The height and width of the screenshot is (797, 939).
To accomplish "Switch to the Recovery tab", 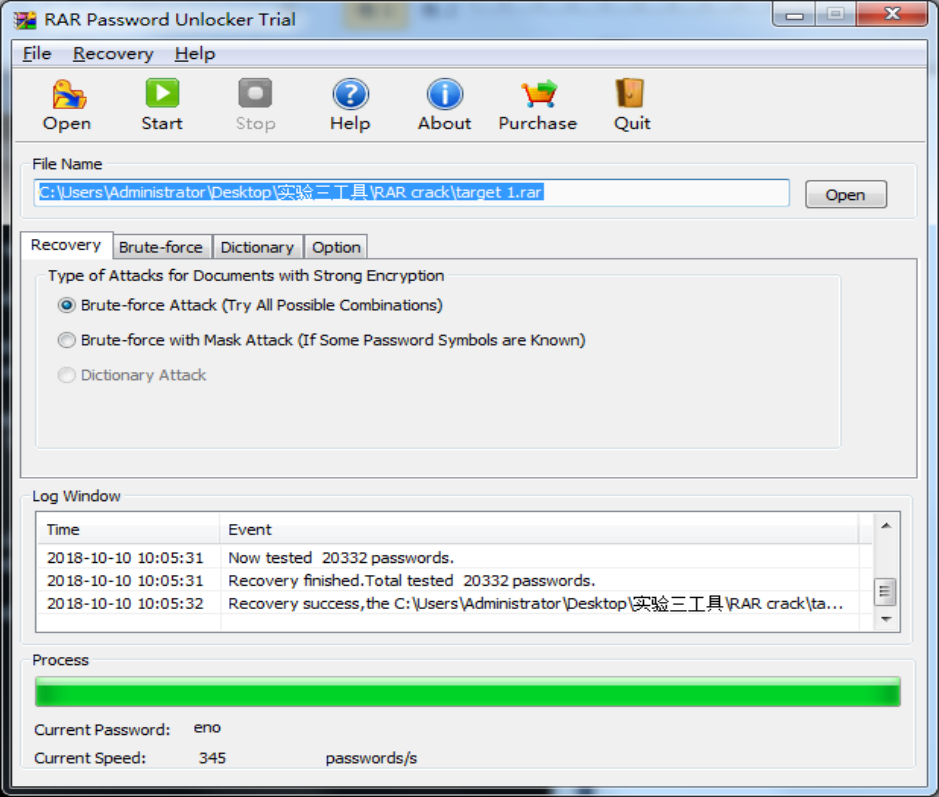I will pos(66,246).
